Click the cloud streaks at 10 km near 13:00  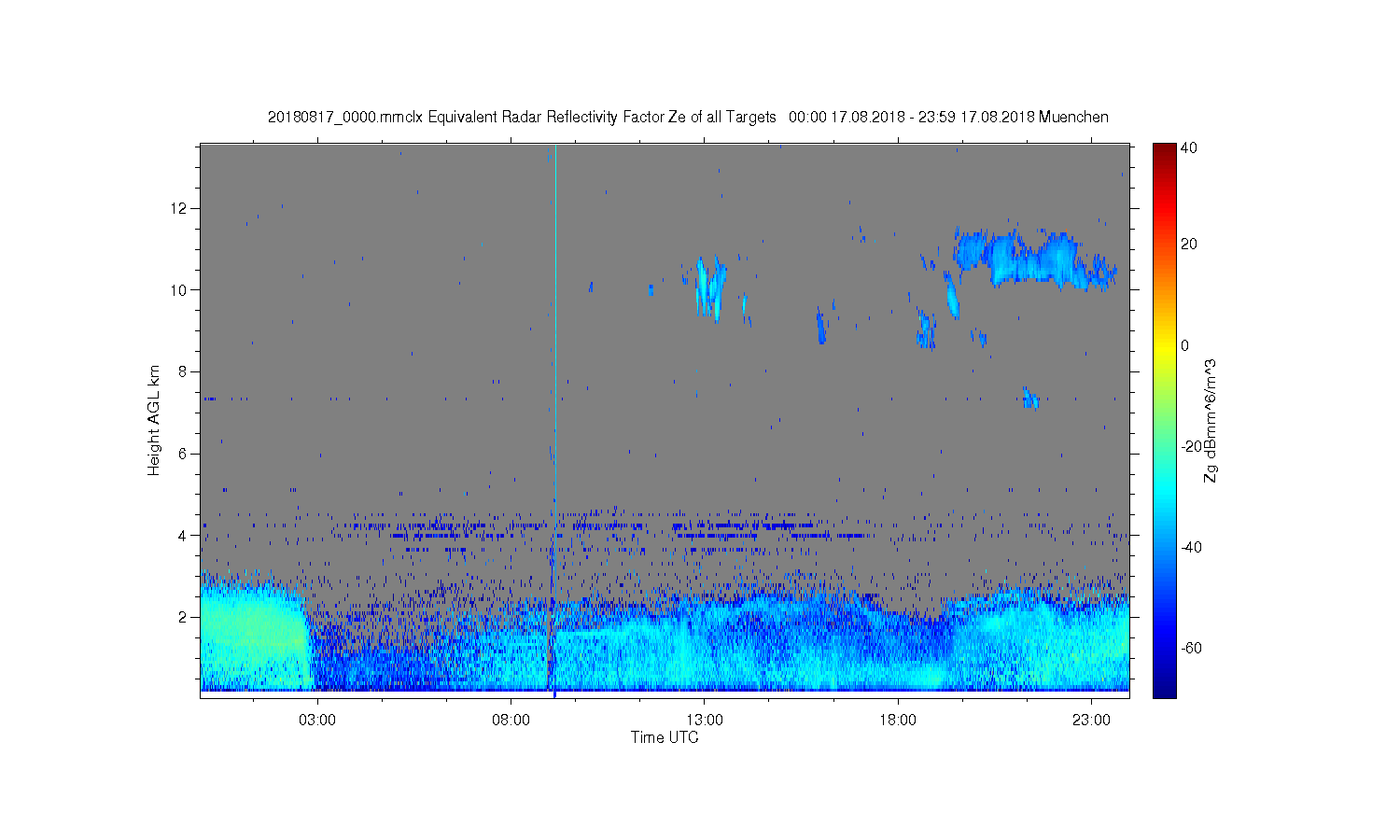(x=711, y=287)
